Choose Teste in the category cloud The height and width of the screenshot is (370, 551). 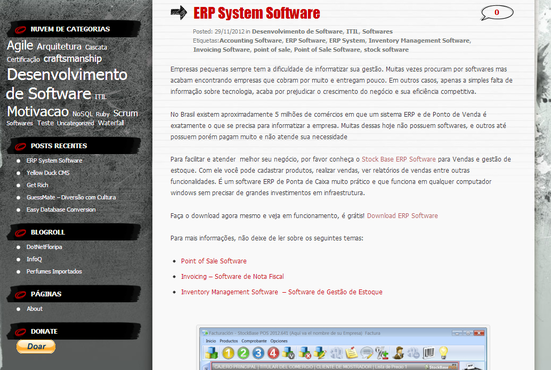coord(45,123)
